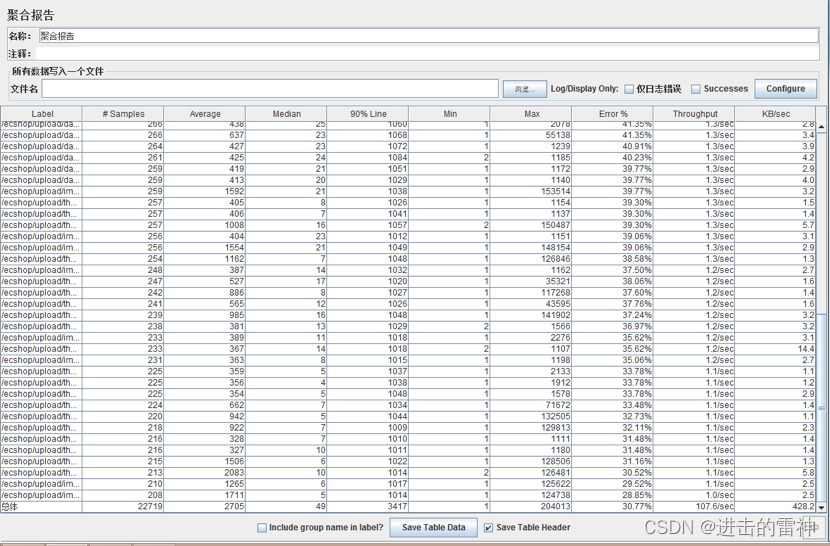
Task: Click total max value 204013
Action: [555, 507]
